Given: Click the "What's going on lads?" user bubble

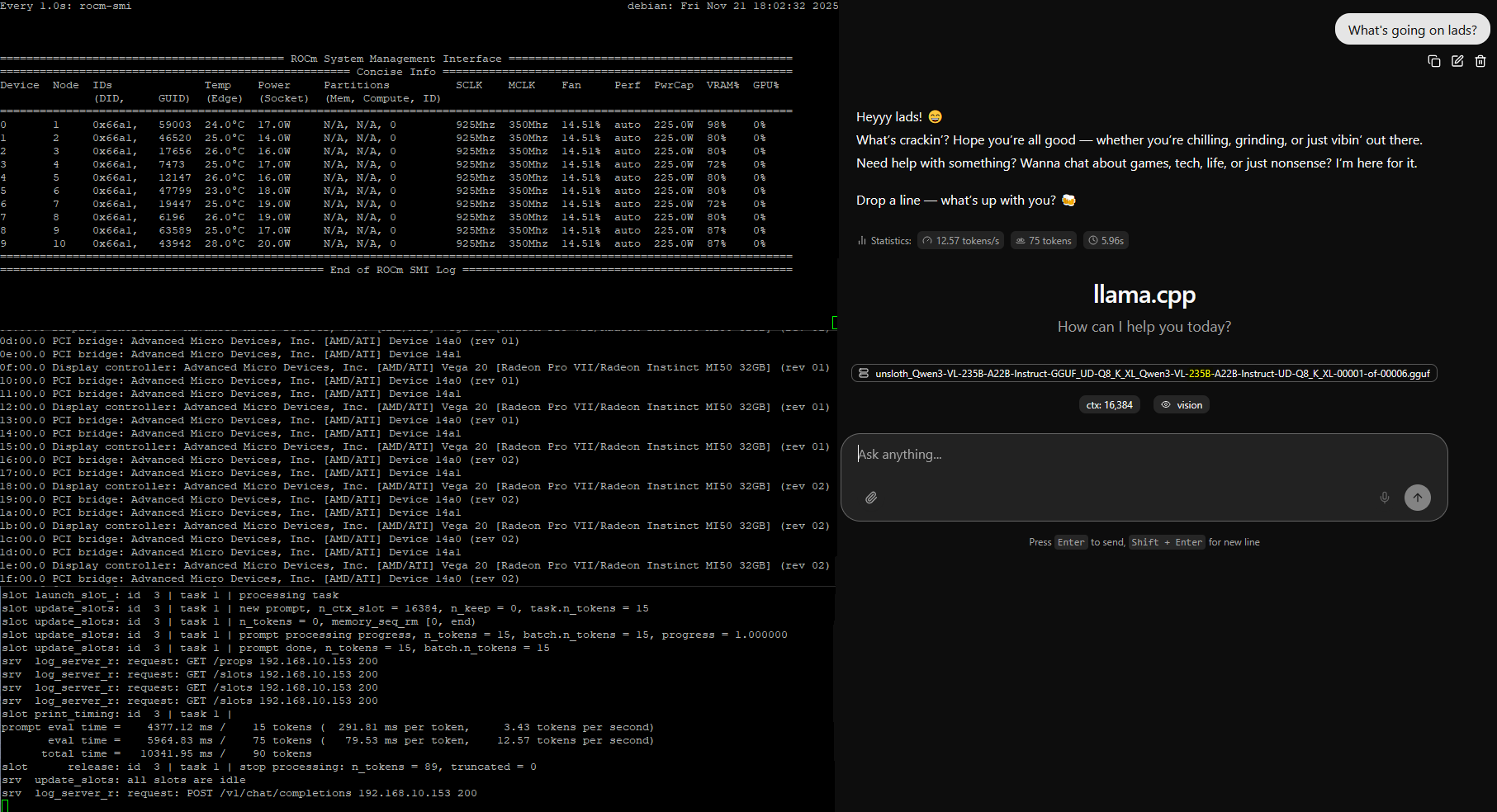Looking at the screenshot, I should click(1413, 30).
